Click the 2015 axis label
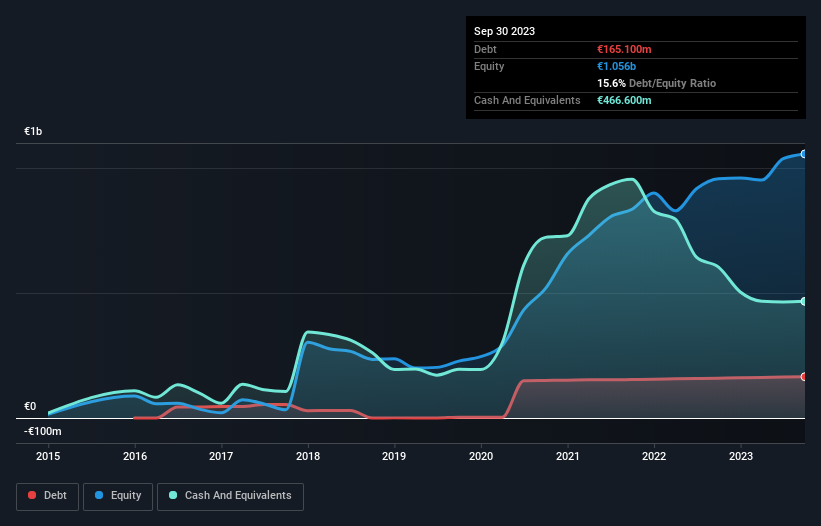 48,456
